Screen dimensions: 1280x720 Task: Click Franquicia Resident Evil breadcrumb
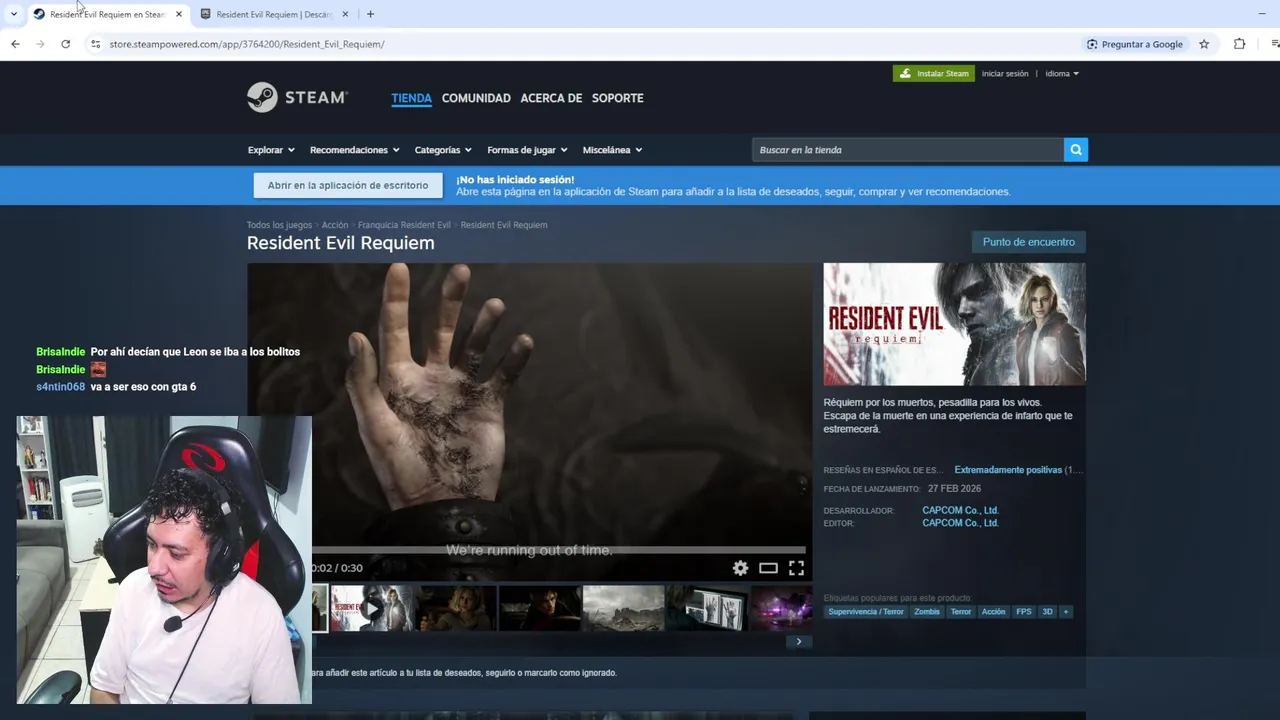404,225
